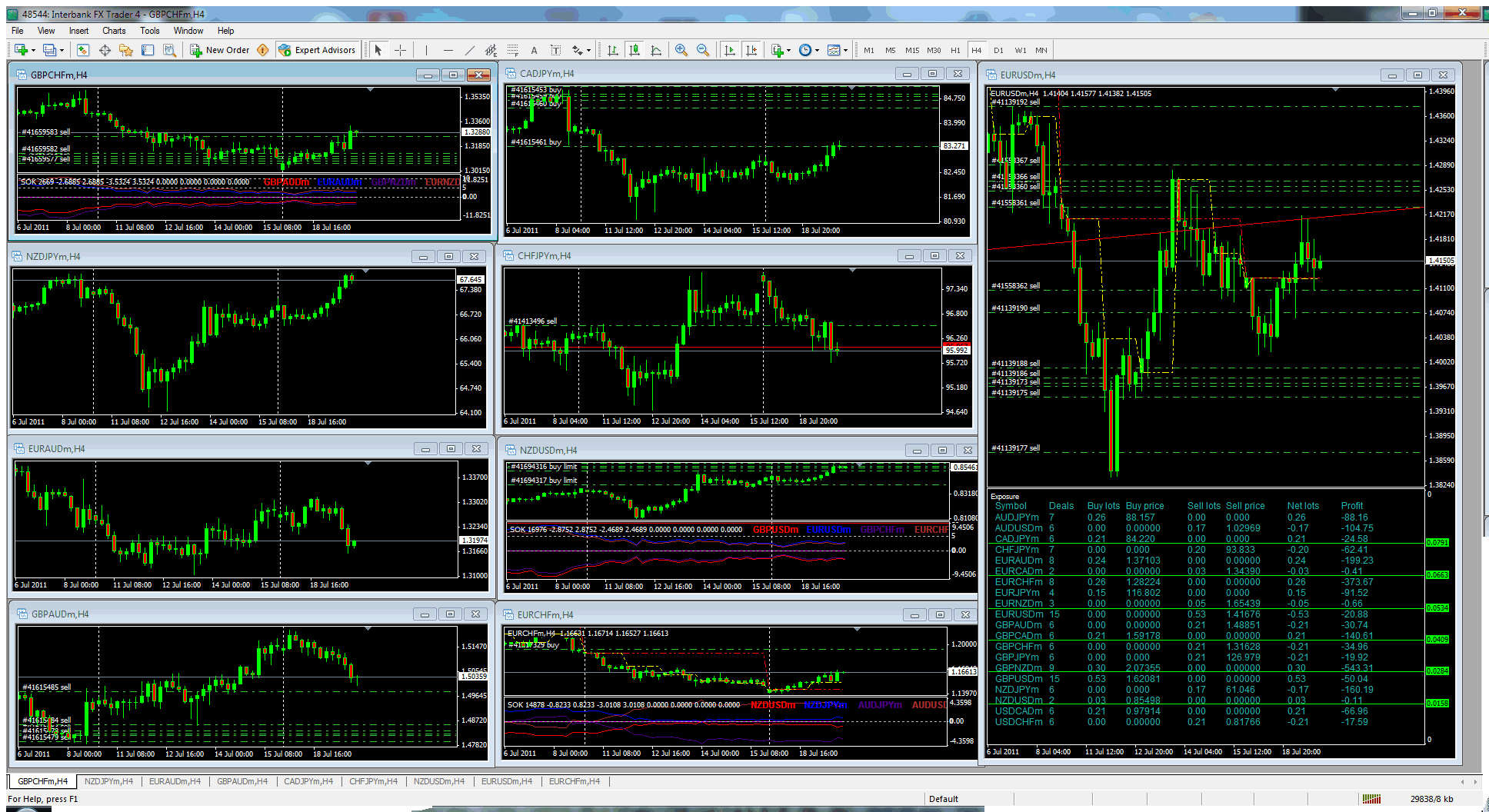The height and width of the screenshot is (812, 1489).
Task: Expand the new chart dropdown arrow
Action: 33,51
